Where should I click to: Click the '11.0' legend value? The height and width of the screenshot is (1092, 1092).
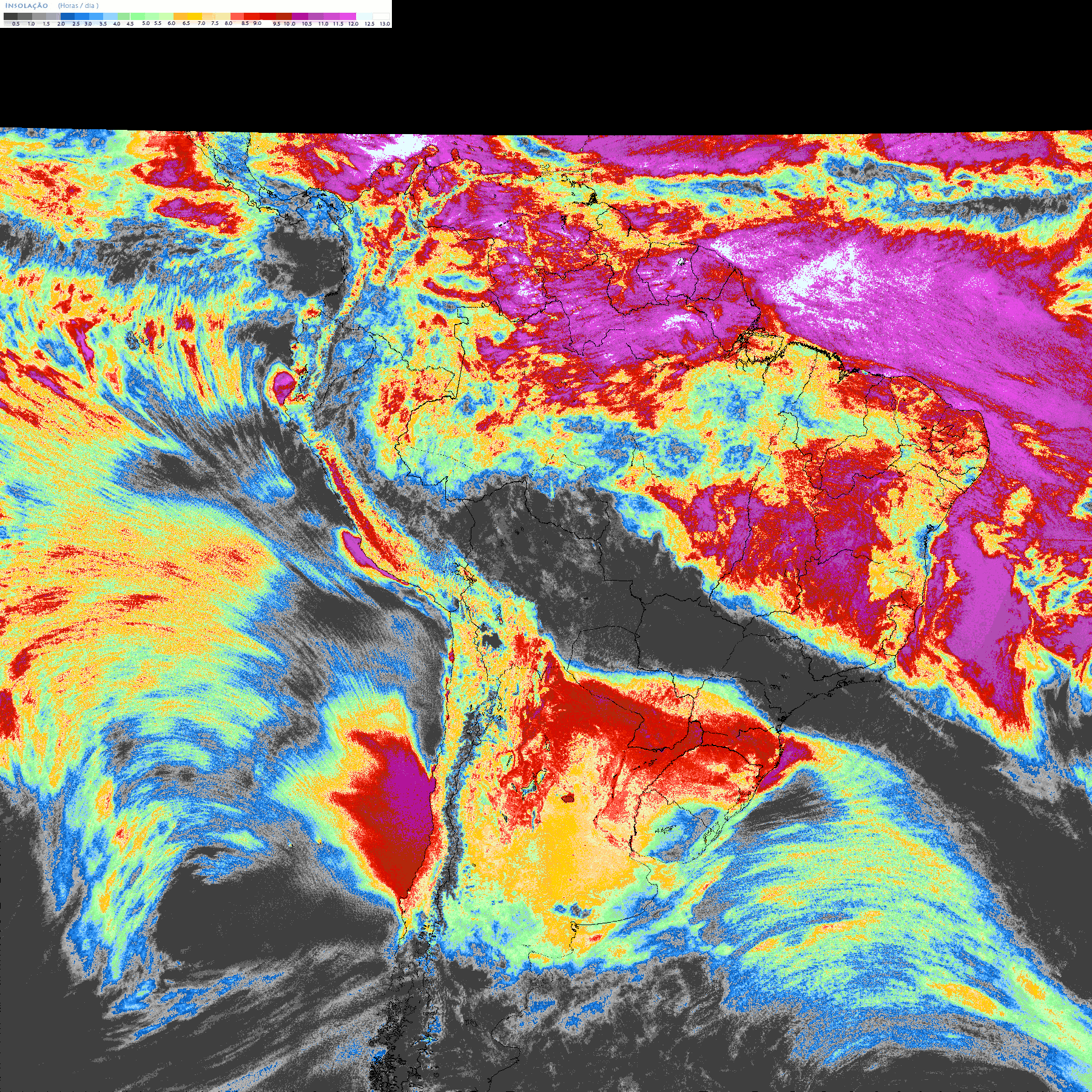[323, 24]
